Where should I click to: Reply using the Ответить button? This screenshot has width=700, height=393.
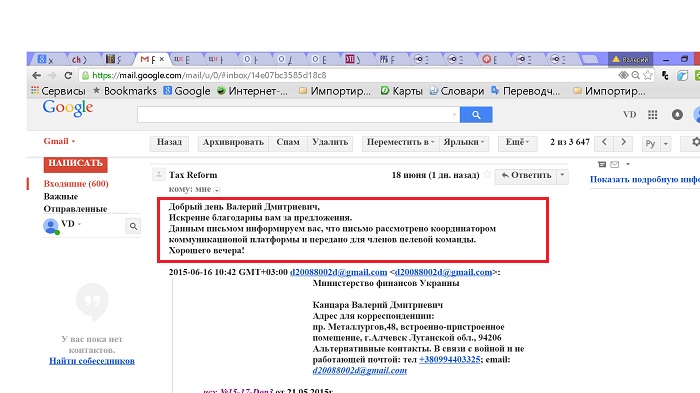pos(526,175)
